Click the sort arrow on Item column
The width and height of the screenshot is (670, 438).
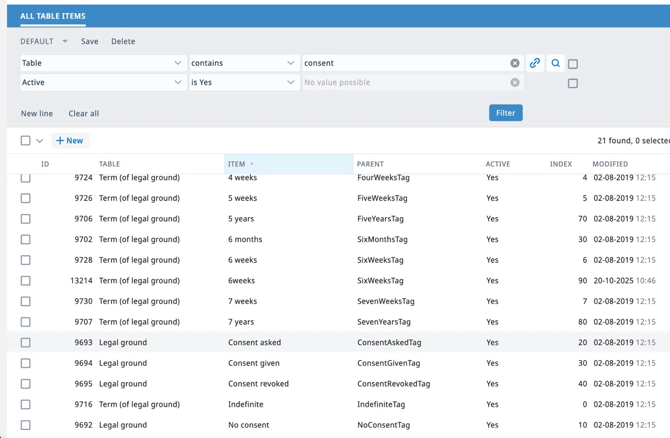coord(252,164)
